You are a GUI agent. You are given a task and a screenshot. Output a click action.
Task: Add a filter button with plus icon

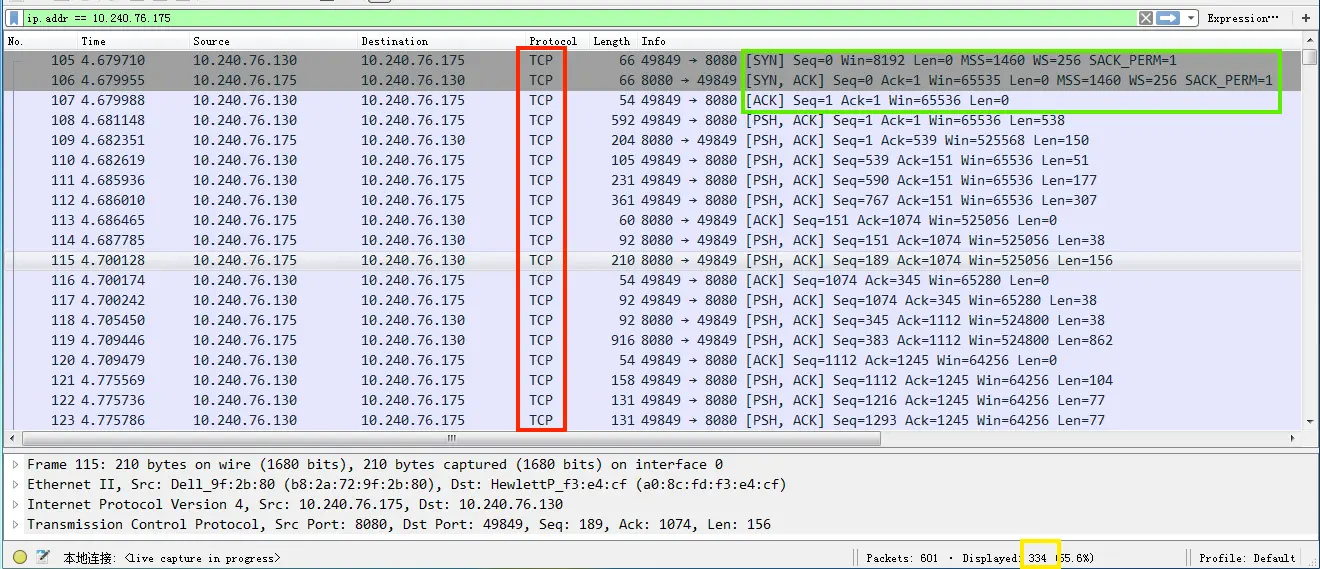[x=1306, y=18]
